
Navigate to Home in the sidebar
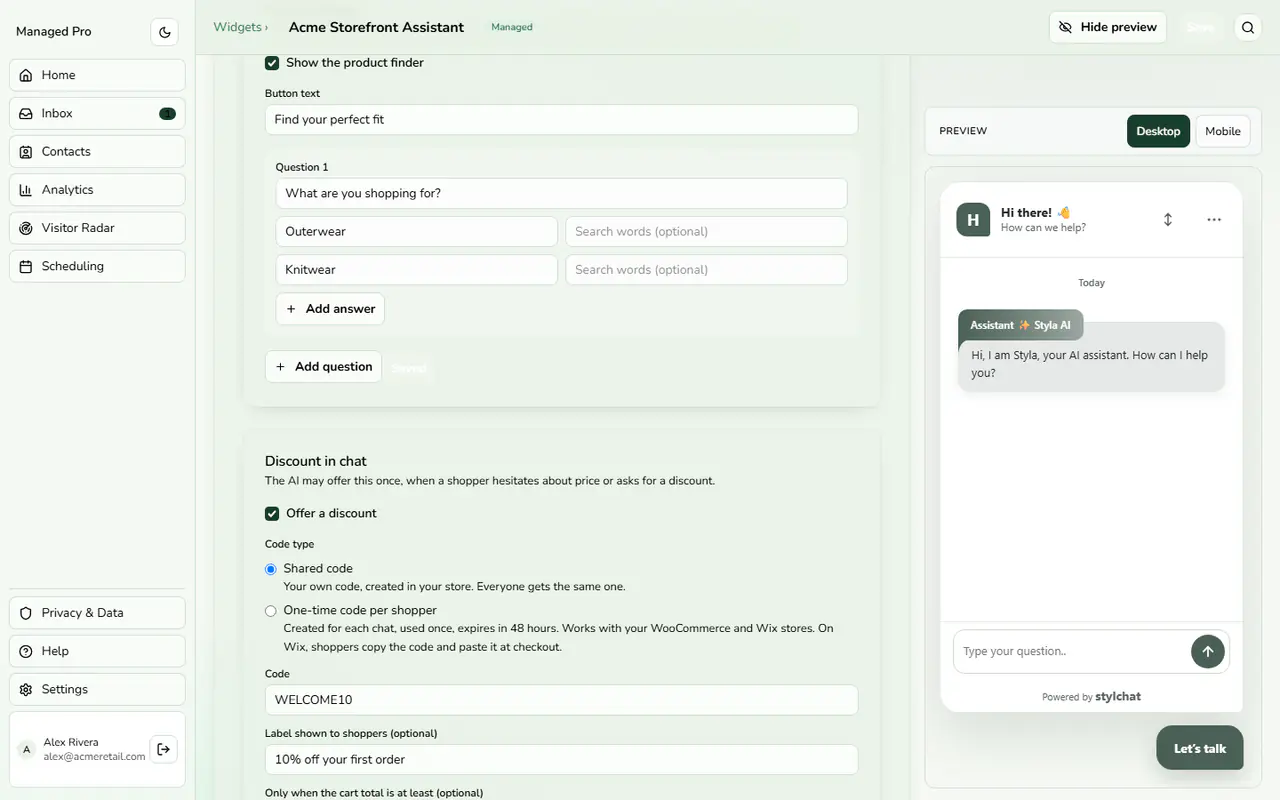(x=97, y=75)
